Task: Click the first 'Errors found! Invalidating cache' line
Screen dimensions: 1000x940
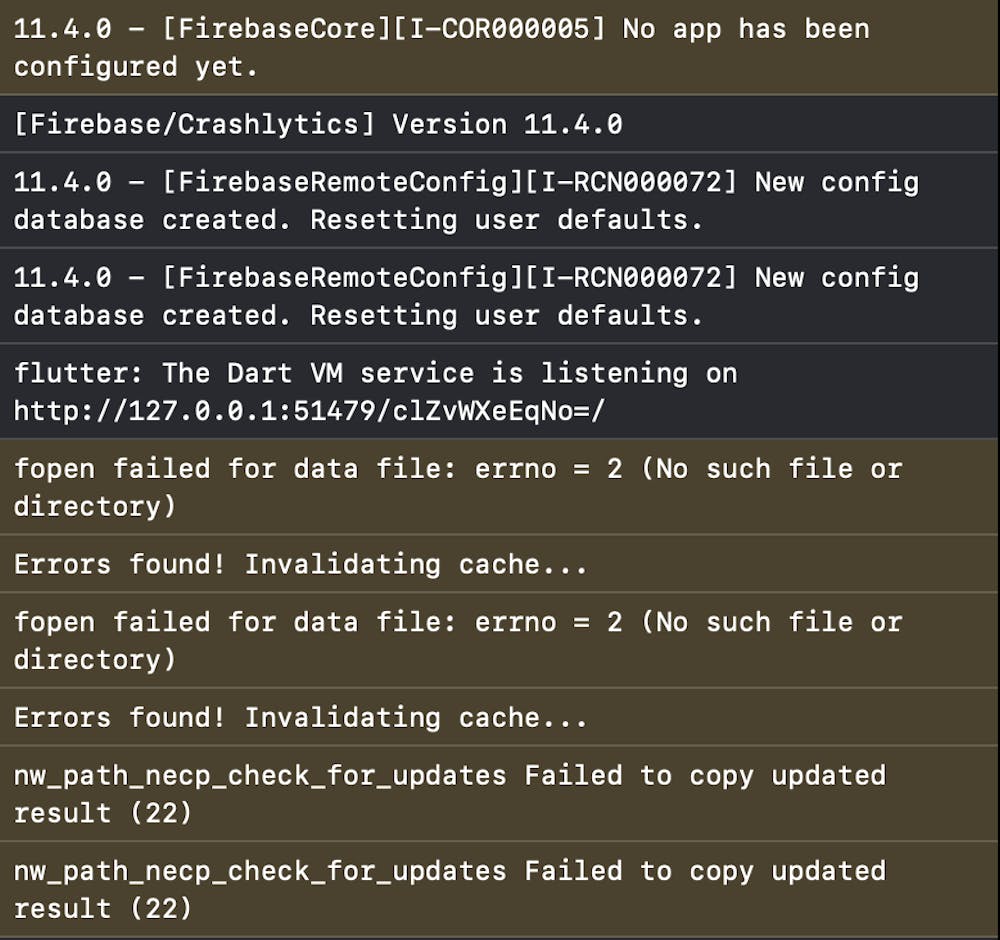Action: (x=300, y=564)
